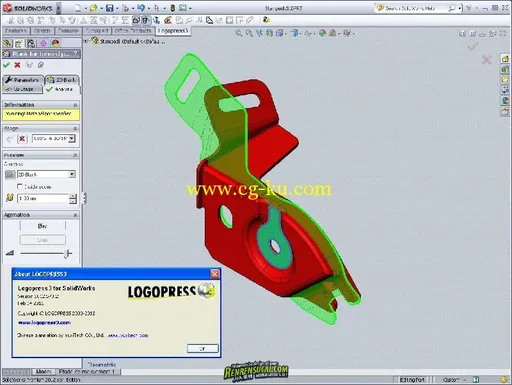Collapse the Animation section
The width and height of the screenshot is (512, 385).
(x=75, y=215)
